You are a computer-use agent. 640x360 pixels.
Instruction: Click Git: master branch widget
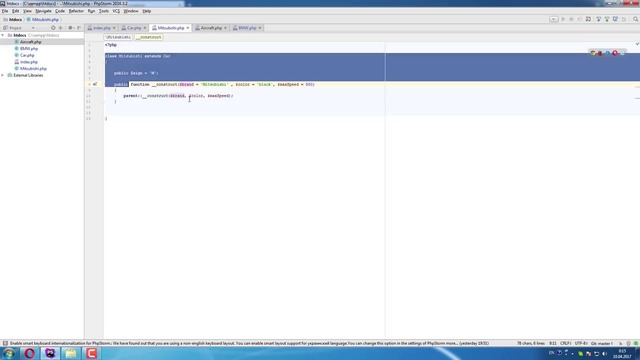(x=602, y=343)
